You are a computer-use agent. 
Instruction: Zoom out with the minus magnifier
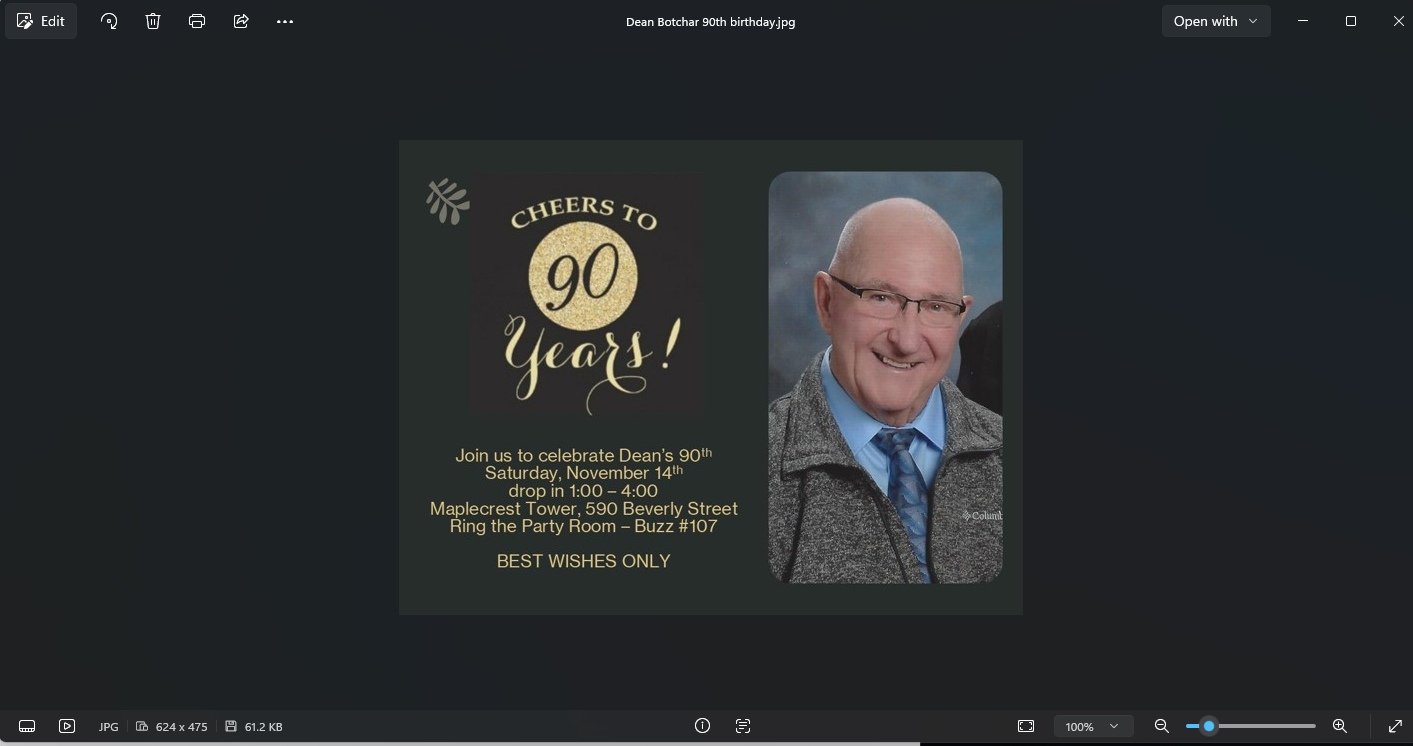coord(1161,726)
